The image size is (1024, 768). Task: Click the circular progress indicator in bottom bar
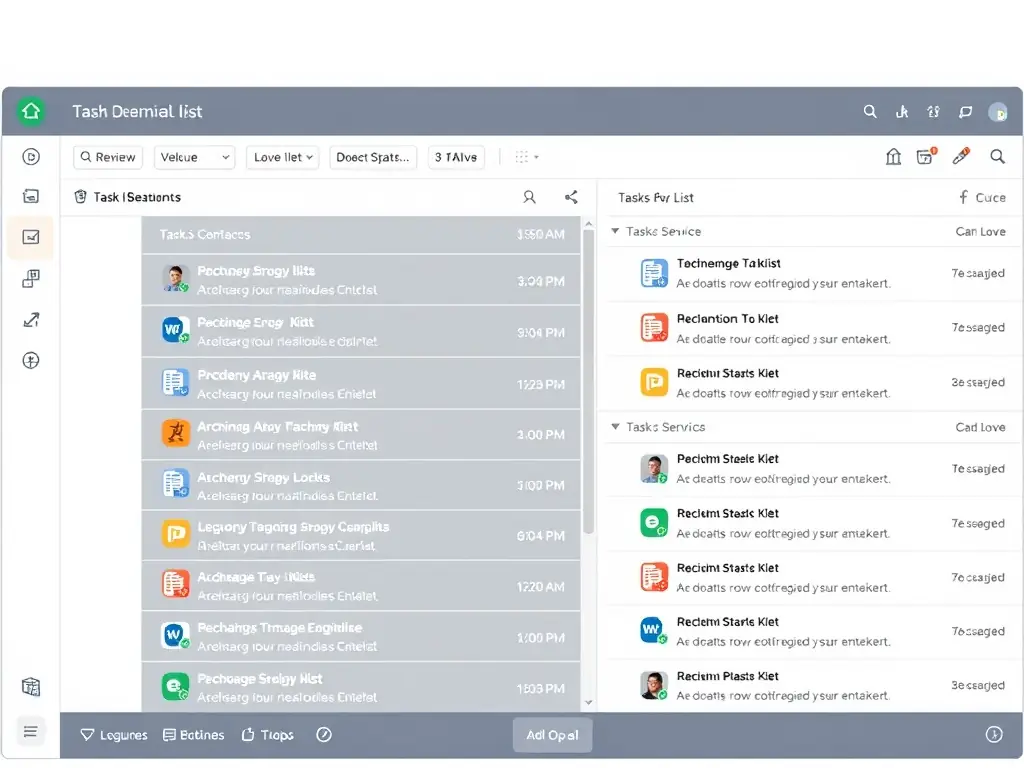324,734
